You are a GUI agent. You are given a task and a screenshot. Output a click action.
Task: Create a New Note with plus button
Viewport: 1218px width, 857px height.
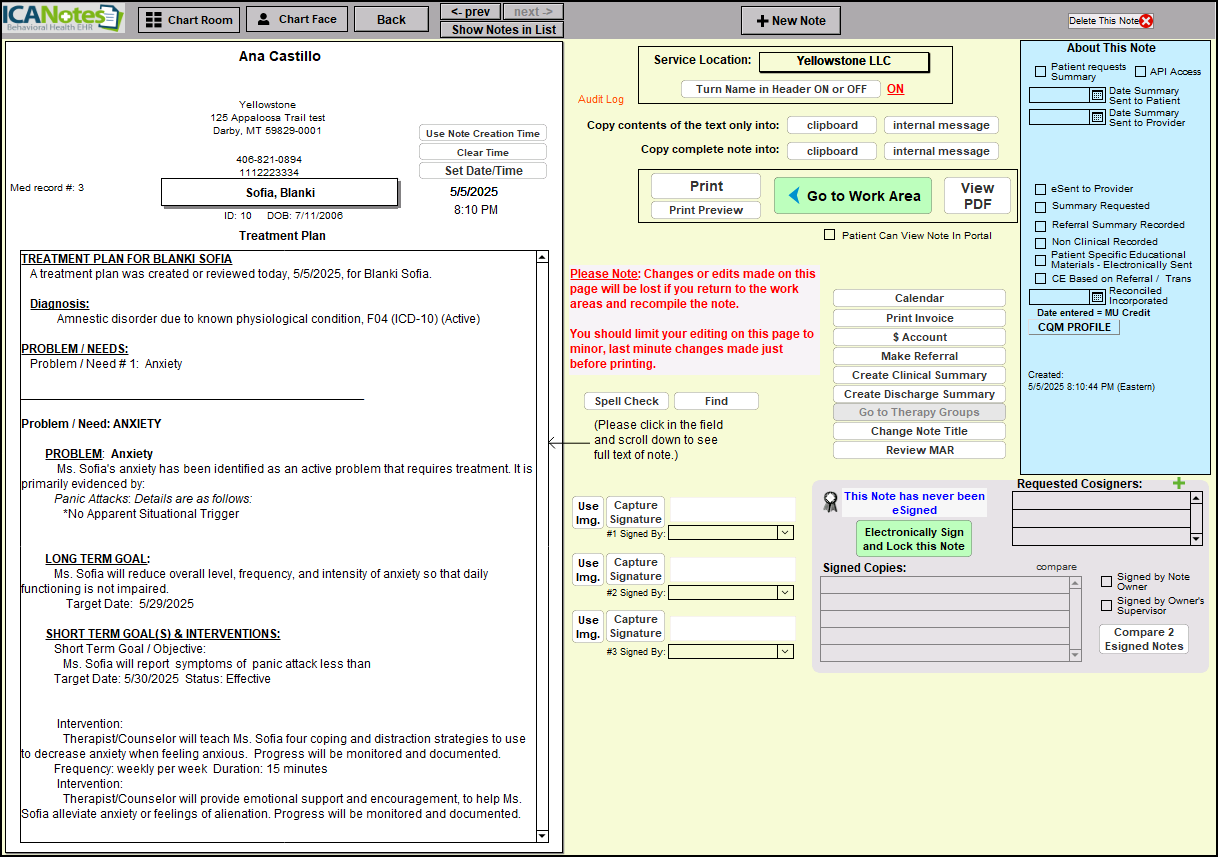tap(790, 21)
